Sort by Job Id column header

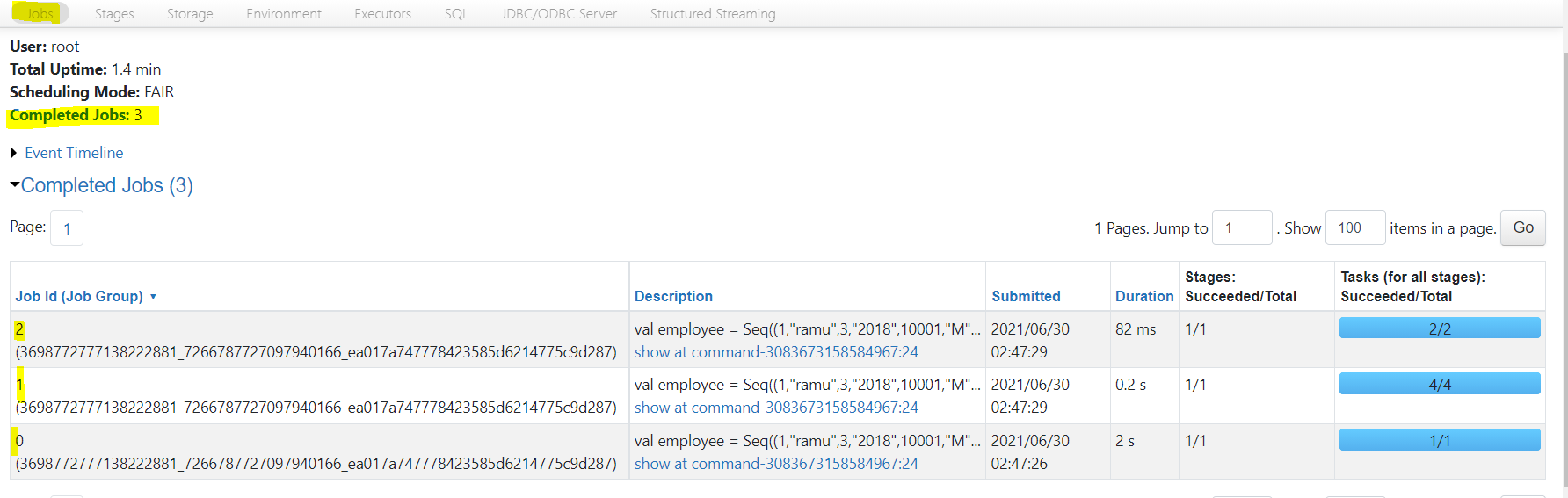[79, 297]
